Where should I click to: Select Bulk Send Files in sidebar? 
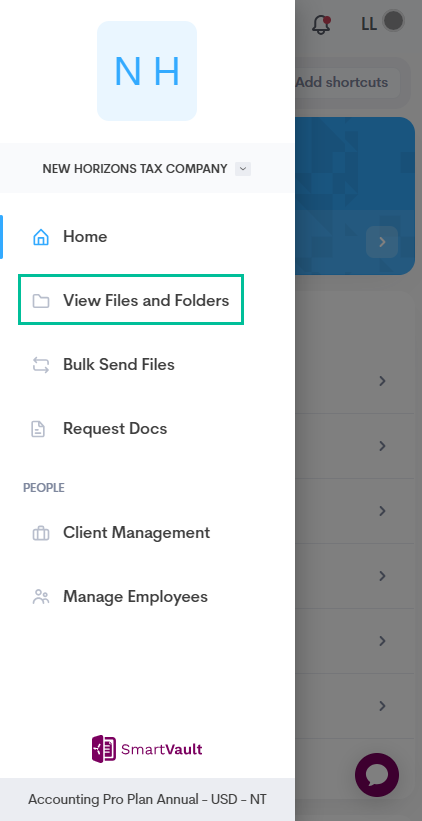pyautogui.click(x=119, y=364)
